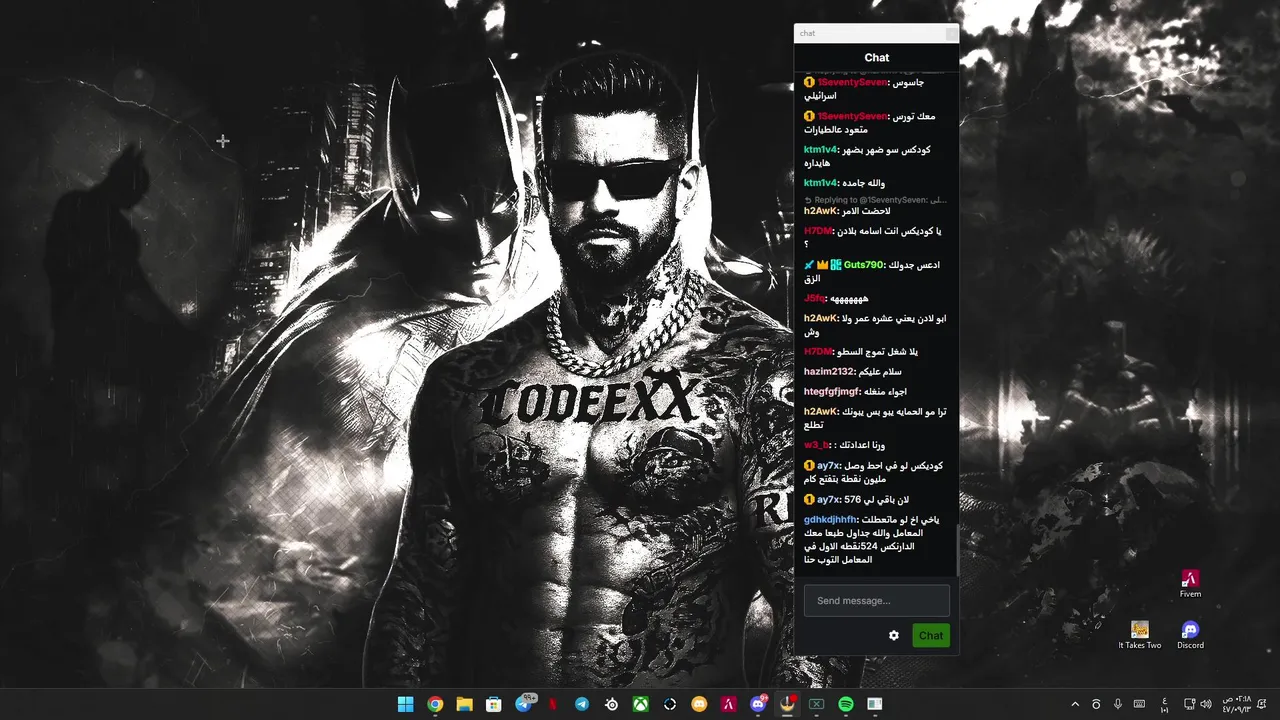Image resolution: width=1280 pixels, height=720 pixels.
Task: Open the Telegram icon without a badge
Action: coord(582,704)
